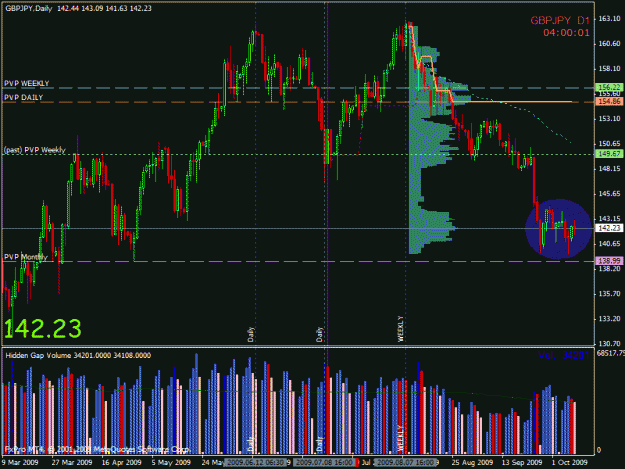Click the 04:00:01 countdown timer
This screenshot has height=469, width=625.
566,33
